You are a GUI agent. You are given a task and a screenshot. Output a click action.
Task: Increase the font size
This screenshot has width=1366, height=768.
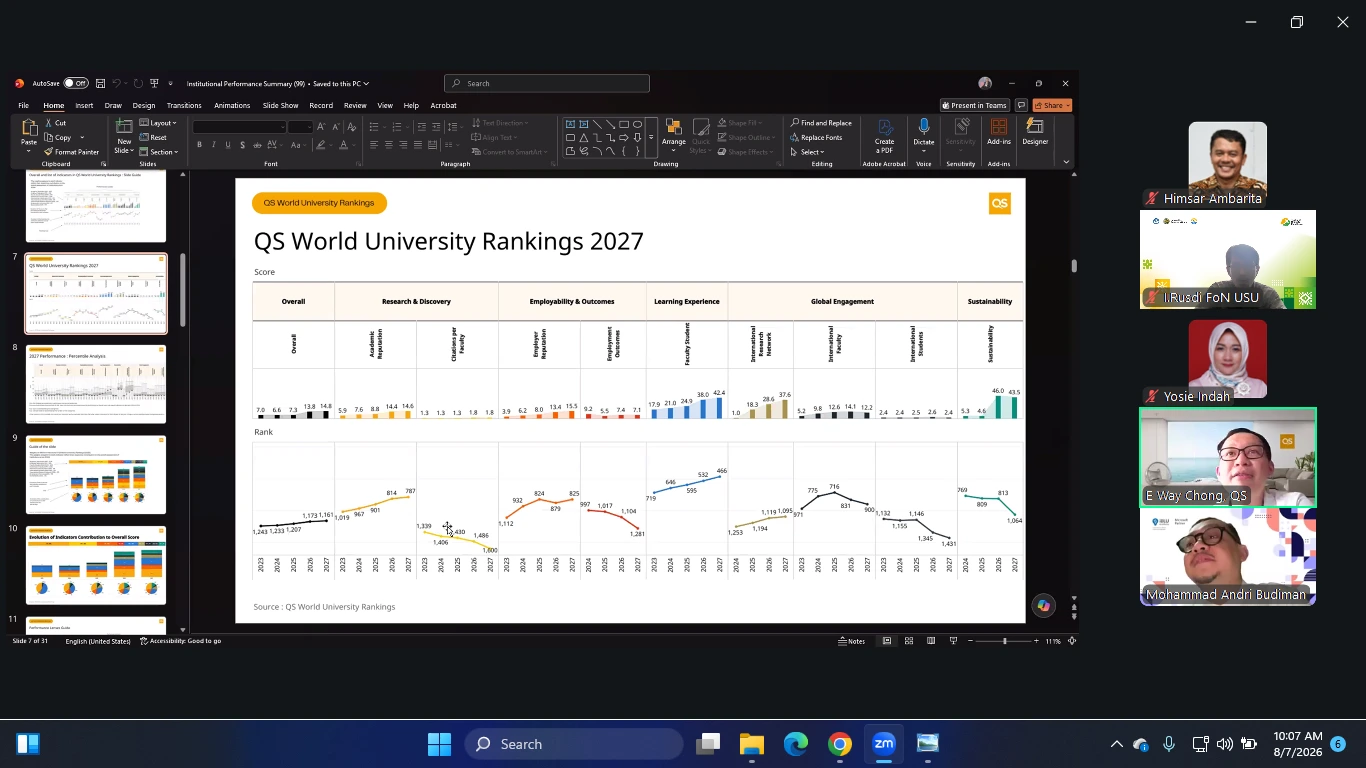[321, 127]
